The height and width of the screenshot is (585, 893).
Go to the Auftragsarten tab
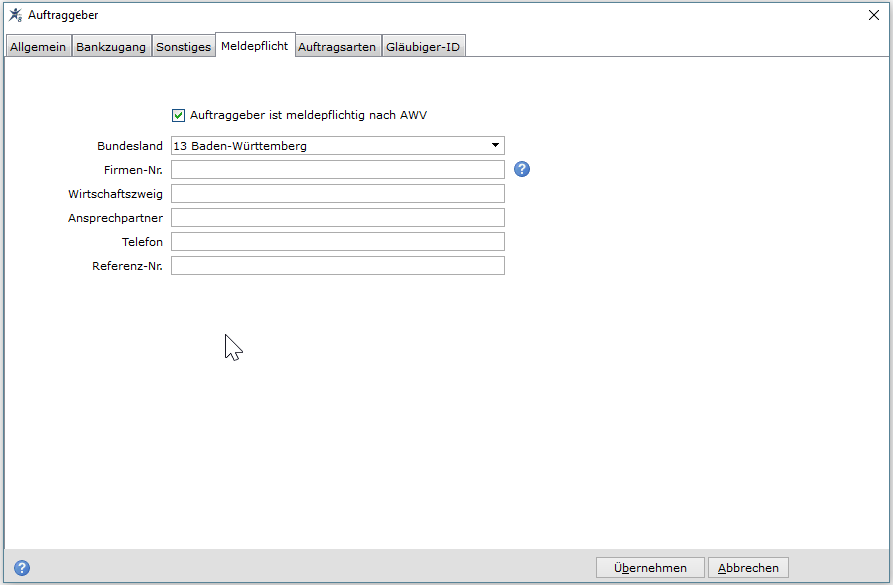(337, 47)
